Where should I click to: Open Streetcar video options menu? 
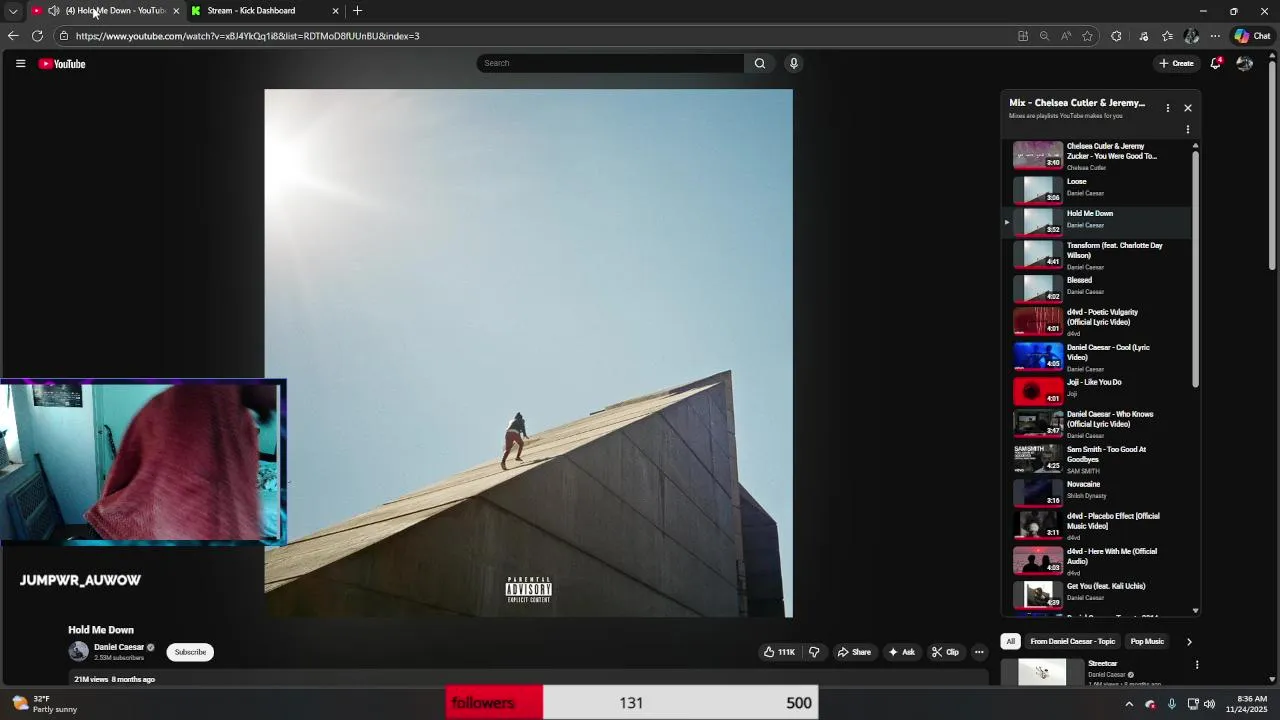pos(1197,665)
